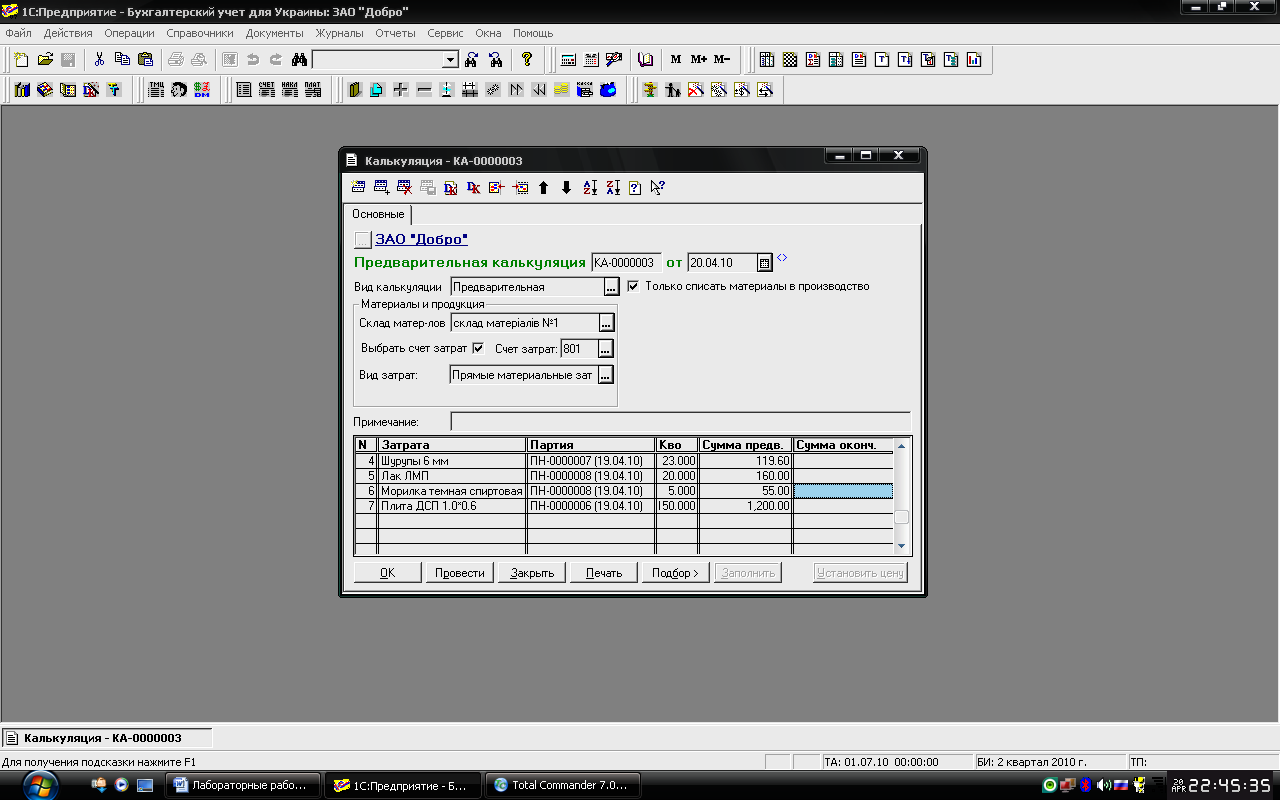This screenshot has width=1280, height=800.
Task: Click the document number field КА-0000003
Action: (x=625, y=263)
